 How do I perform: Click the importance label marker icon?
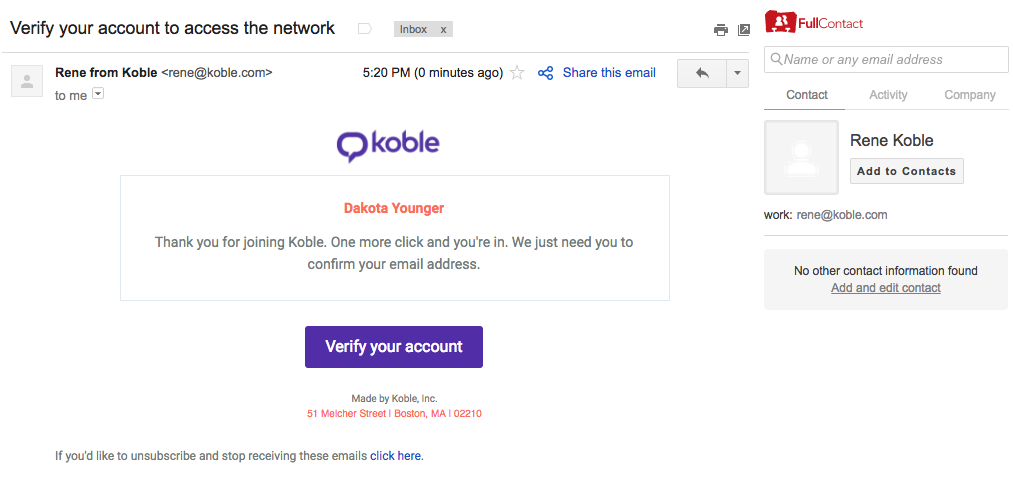coord(364,28)
